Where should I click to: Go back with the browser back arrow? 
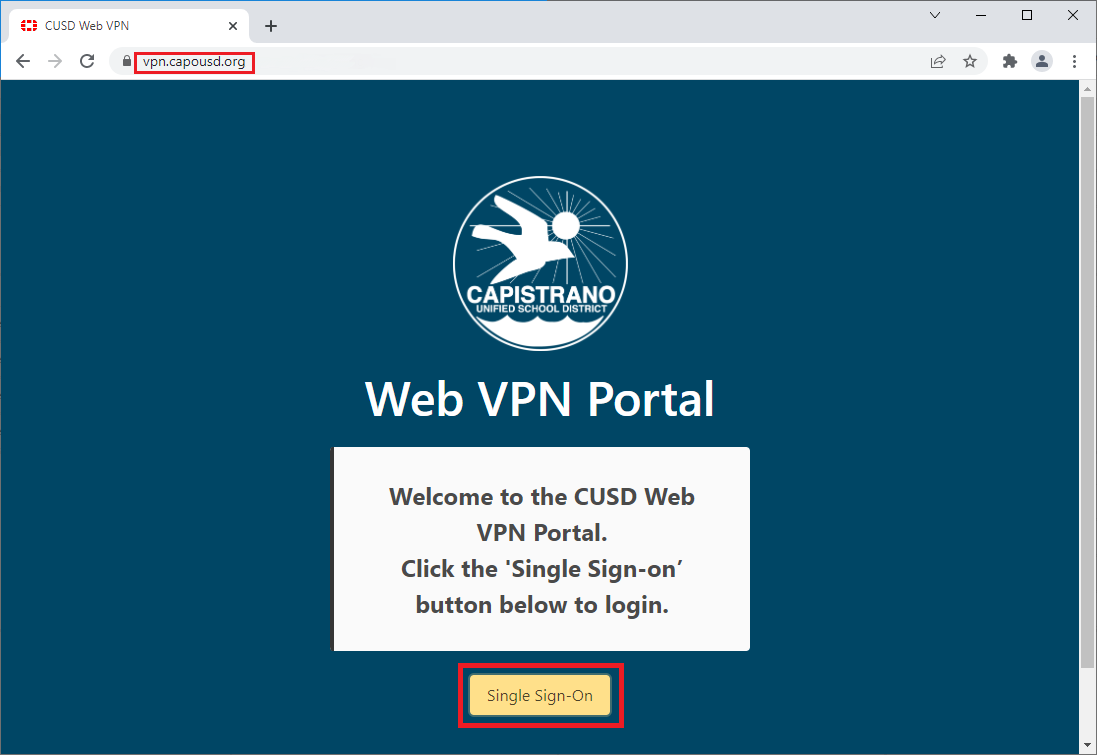coord(23,62)
